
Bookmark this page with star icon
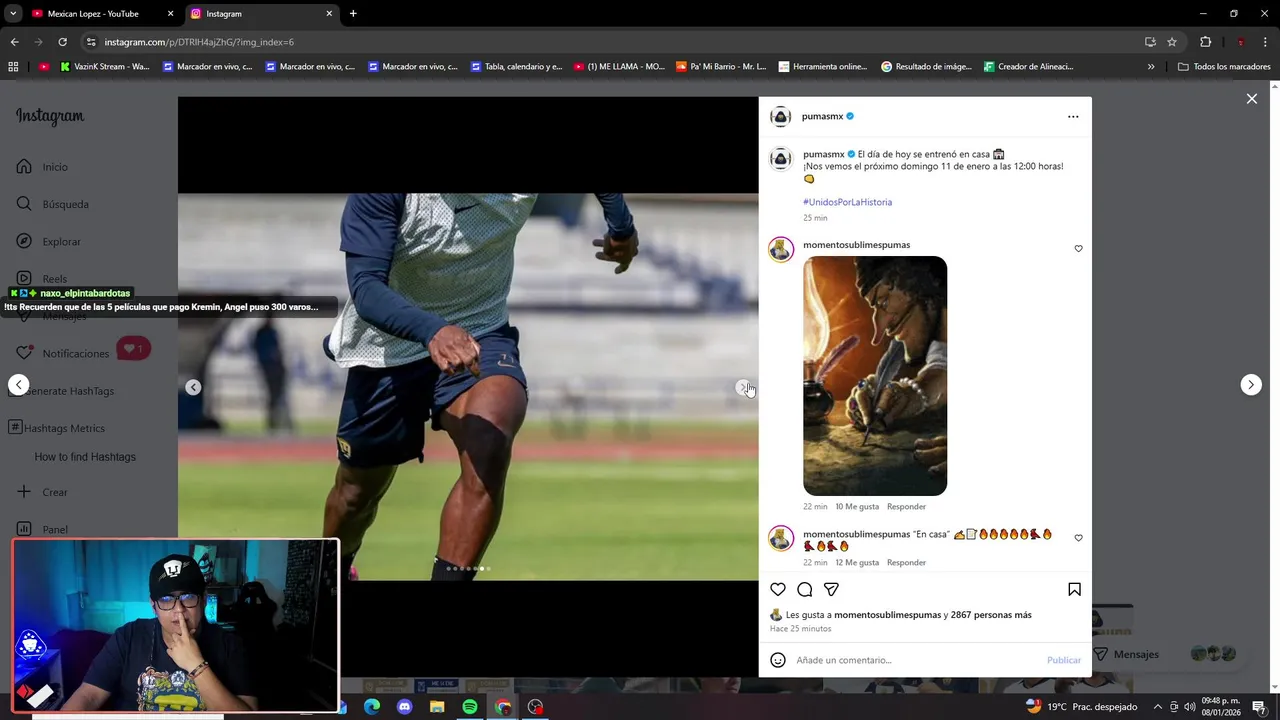click(x=1172, y=42)
